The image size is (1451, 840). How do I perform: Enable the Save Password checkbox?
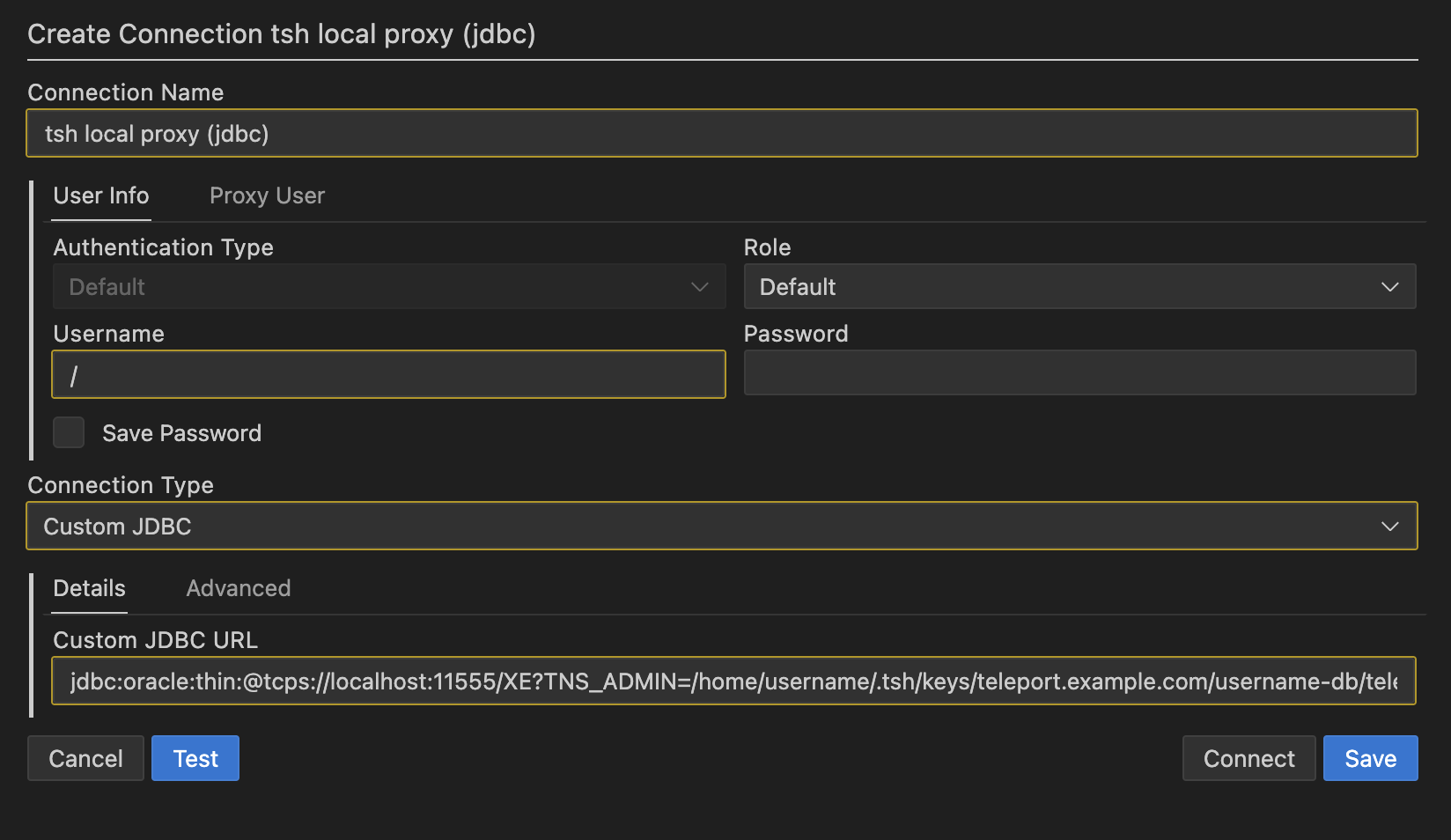68,432
